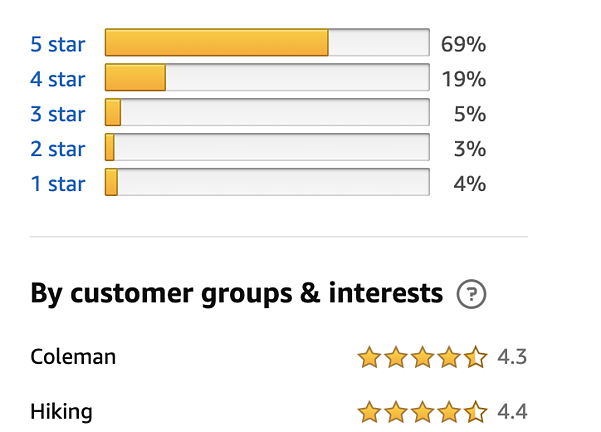Open the 5 star reviews link

57,44
